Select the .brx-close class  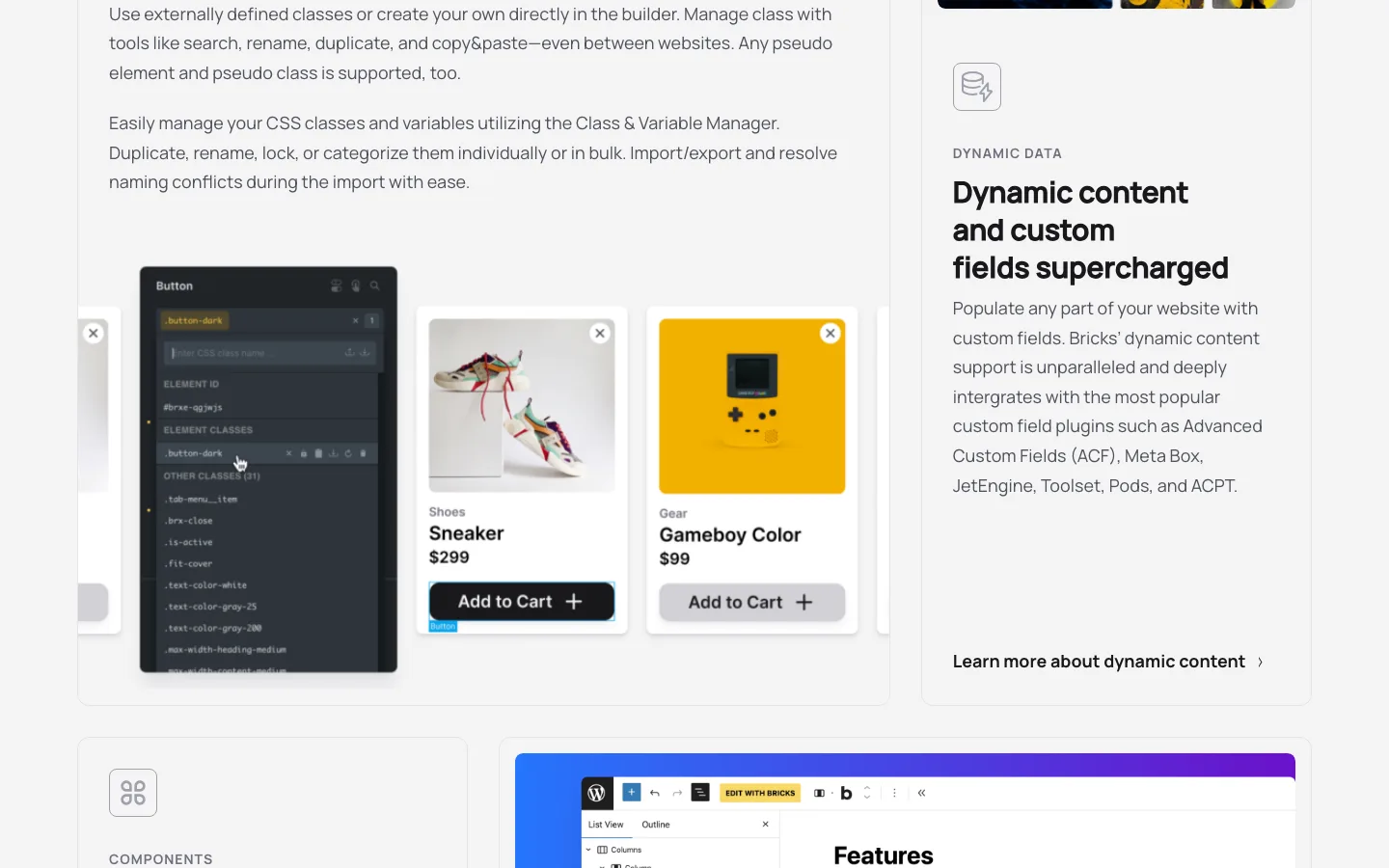[189, 521]
